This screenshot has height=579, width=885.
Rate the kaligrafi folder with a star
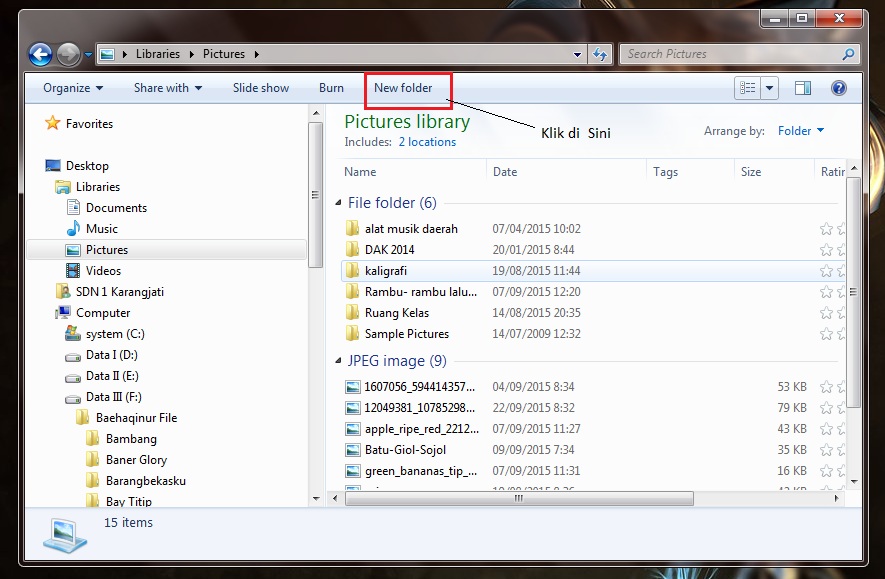tap(827, 271)
